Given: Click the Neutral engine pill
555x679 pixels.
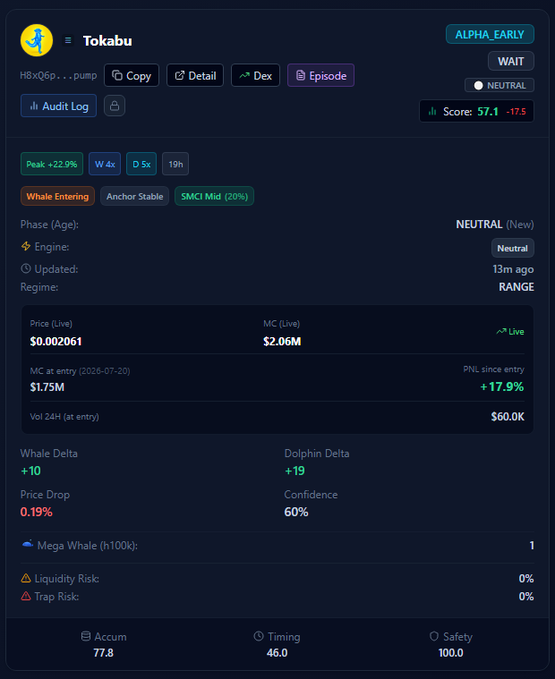Looking at the screenshot, I should [x=513, y=248].
